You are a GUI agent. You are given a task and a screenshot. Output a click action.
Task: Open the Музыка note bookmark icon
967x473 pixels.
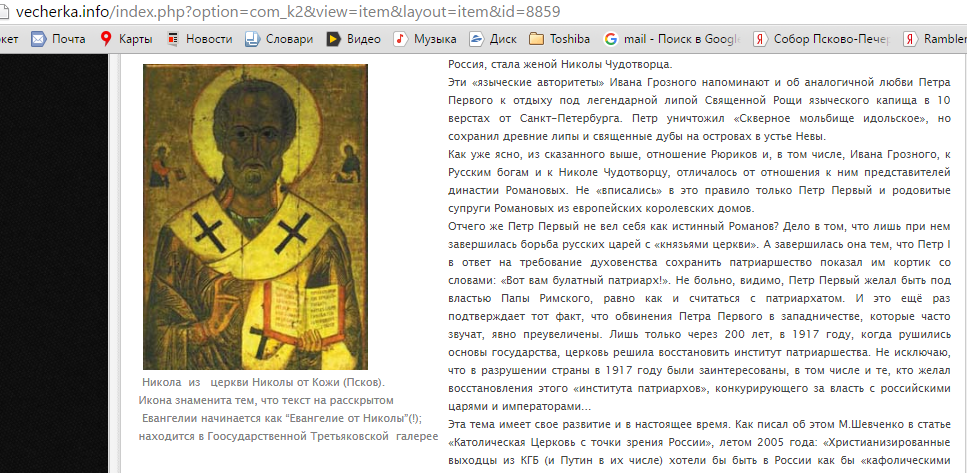point(400,39)
